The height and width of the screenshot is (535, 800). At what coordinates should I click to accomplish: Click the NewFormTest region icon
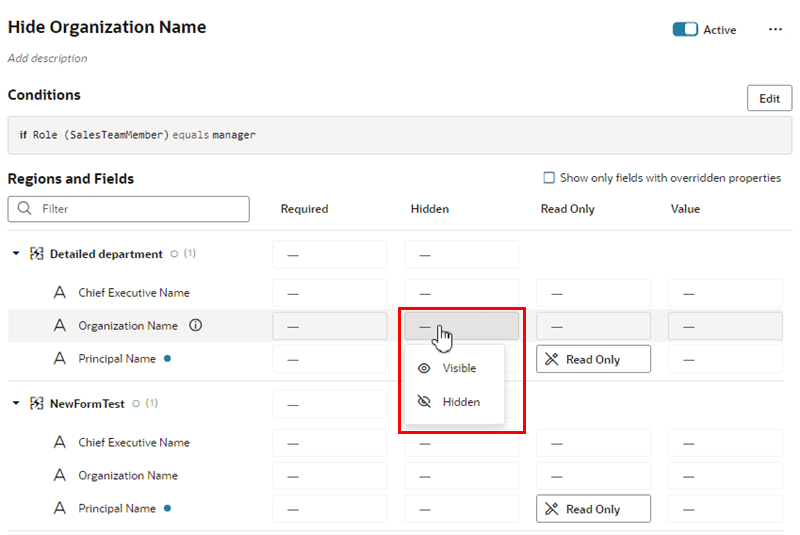[36, 403]
